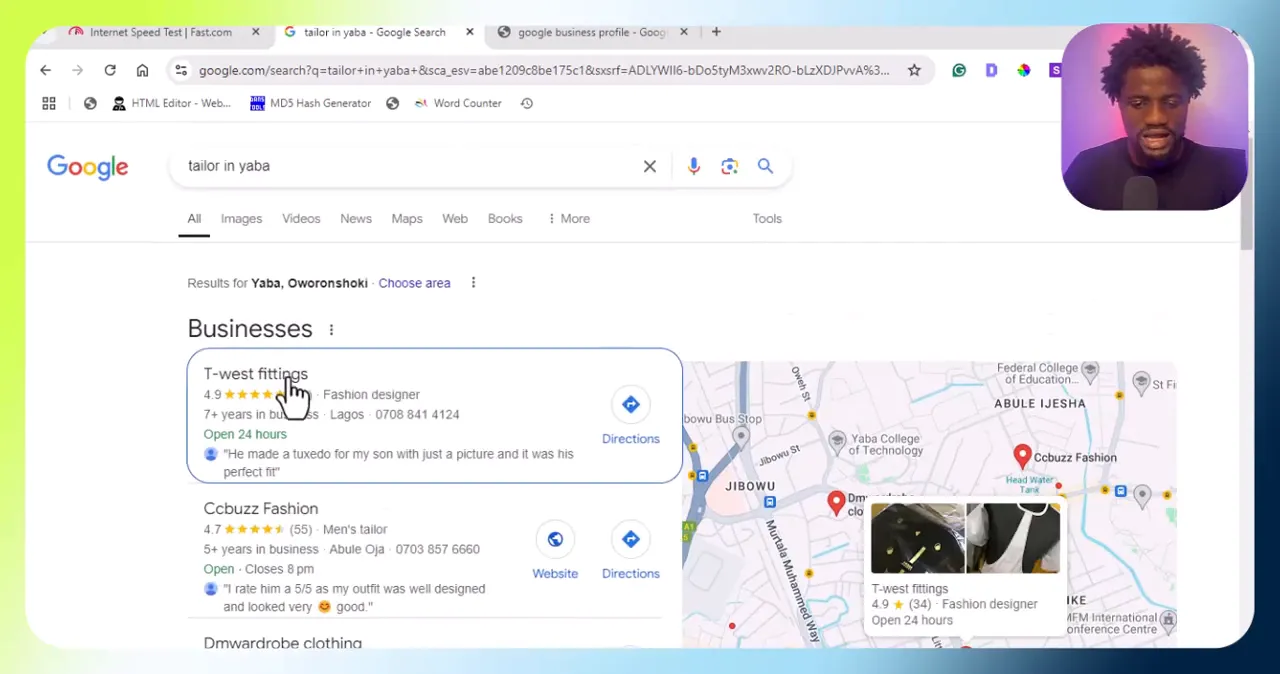
Task: Open the Grammarly extension icon
Action: (x=959, y=70)
